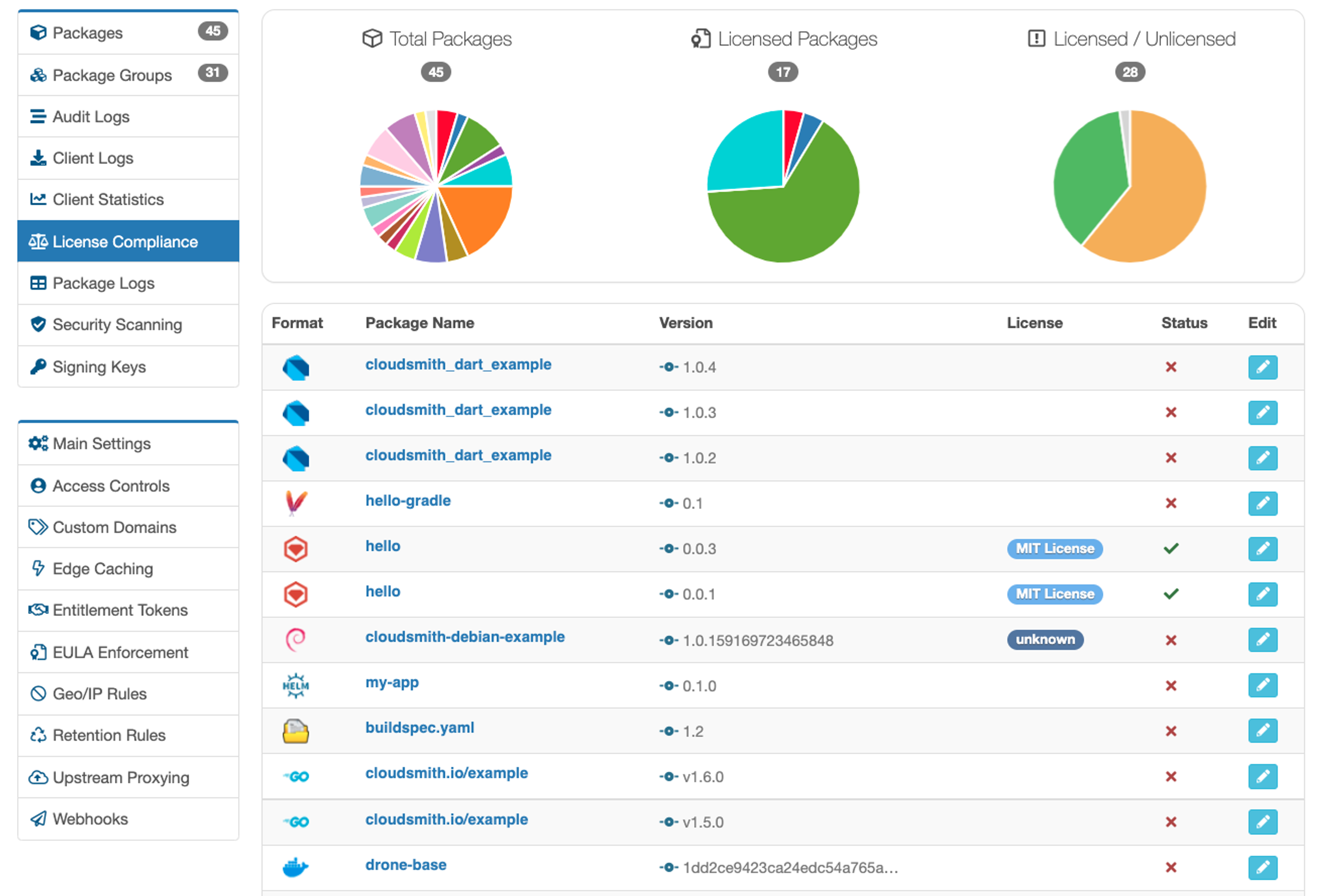Screen dimensions: 1321x896
Task: Click the RubyGems icon for hello 0.0.3
Action: pos(296,549)
